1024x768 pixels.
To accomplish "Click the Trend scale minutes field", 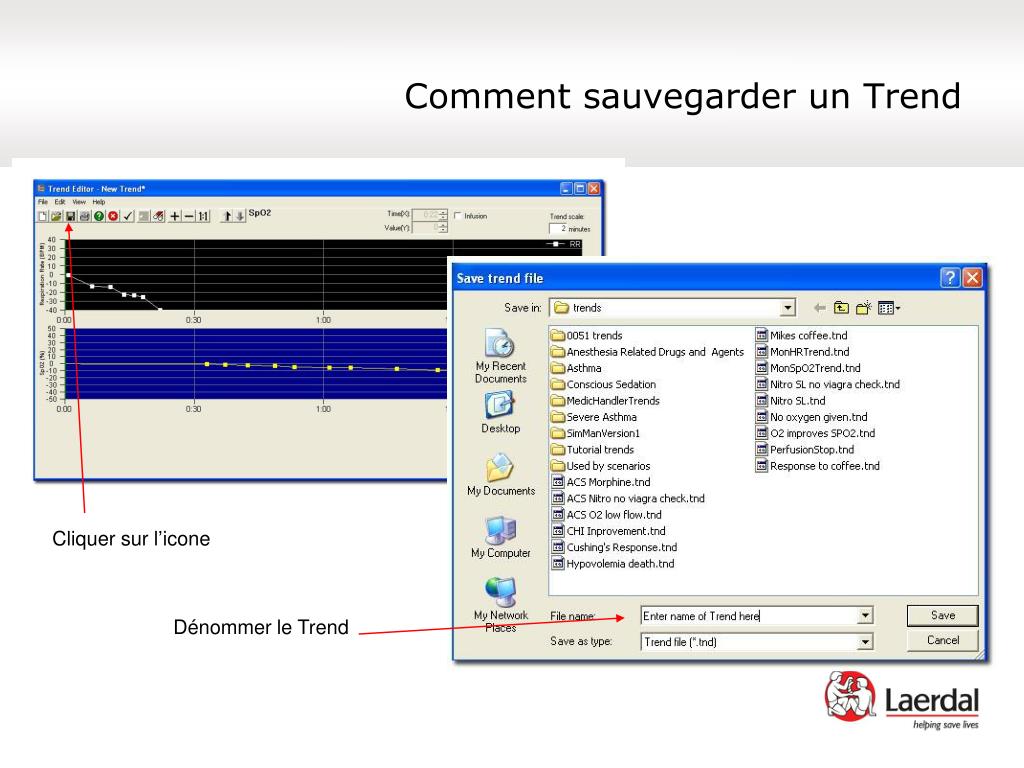I will click(558, 229).
